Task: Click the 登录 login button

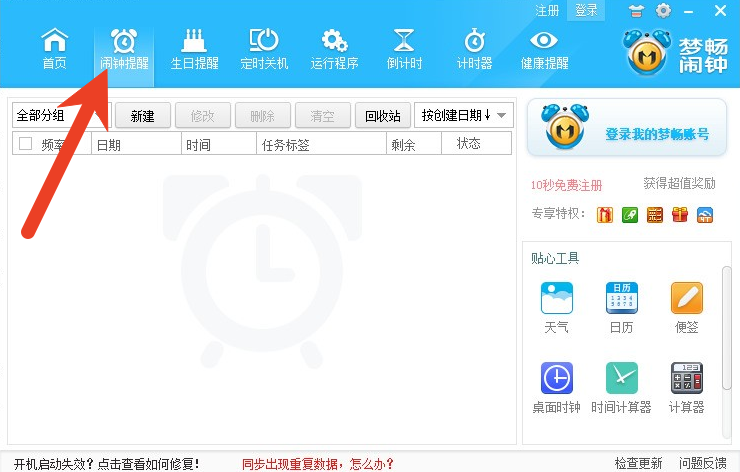Action: pyautogui.click(x=586, y=10)
